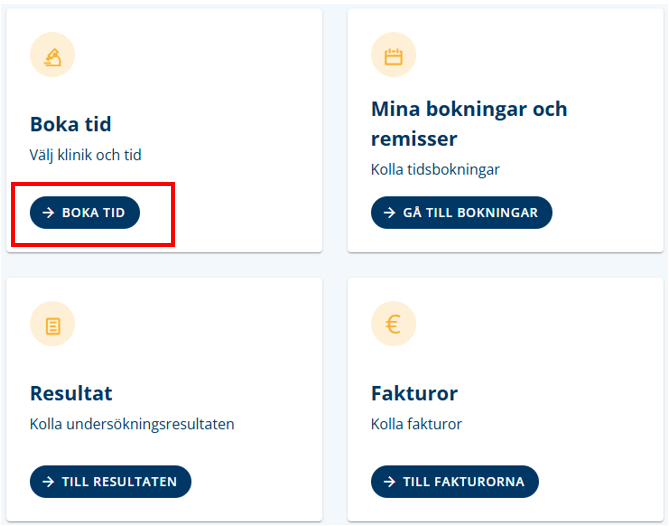Go to bookings with GÅ TILL BOKNINGAR

(462, 212)
